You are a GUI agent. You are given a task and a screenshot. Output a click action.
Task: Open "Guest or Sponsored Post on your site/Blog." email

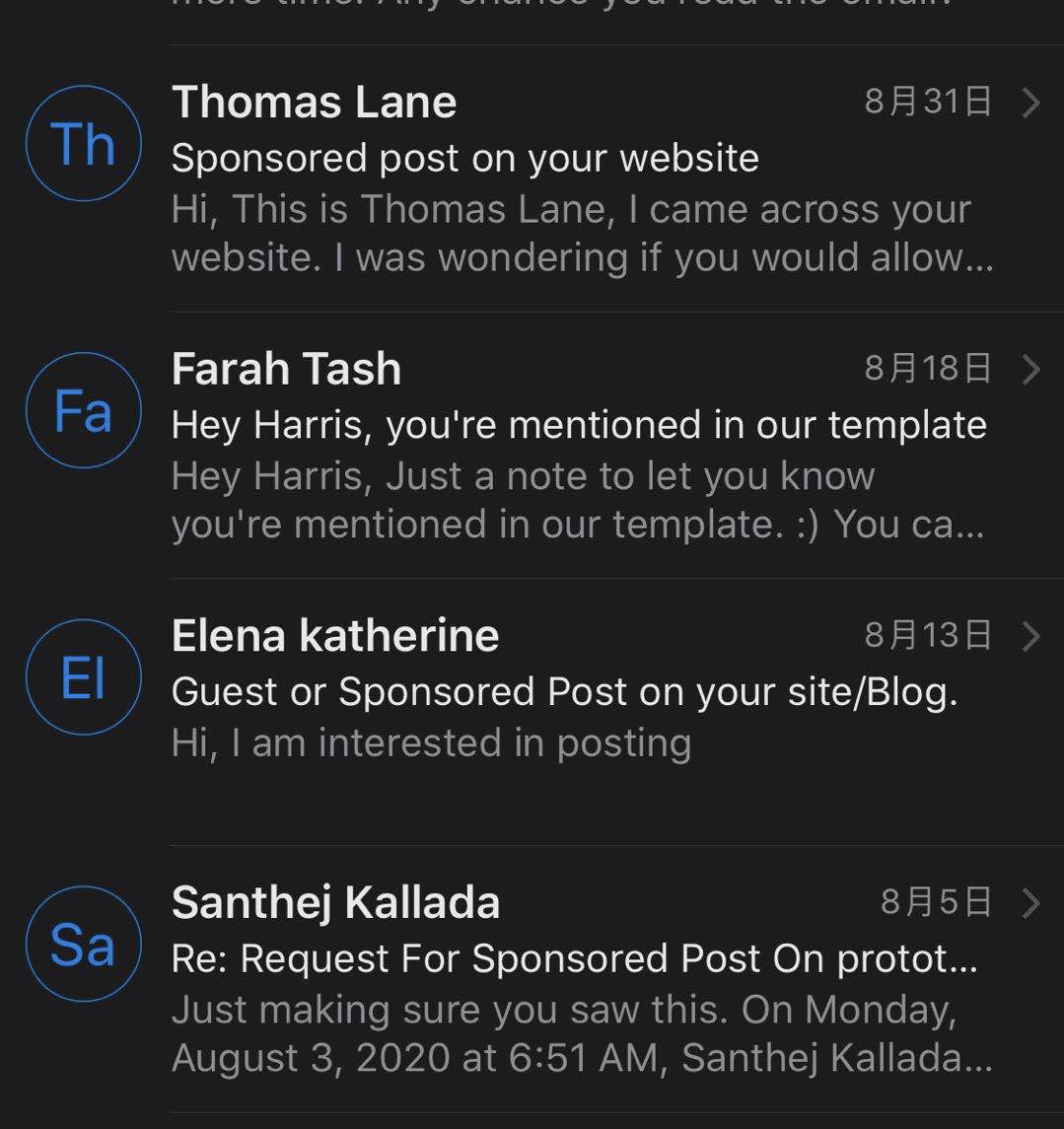pos(564,692)
